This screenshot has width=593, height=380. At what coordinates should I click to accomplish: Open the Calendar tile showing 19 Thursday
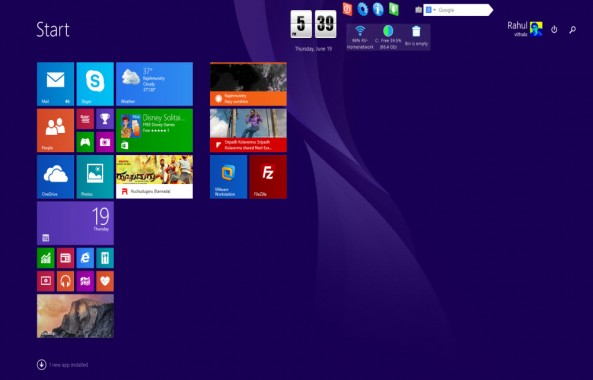point(75,223)
